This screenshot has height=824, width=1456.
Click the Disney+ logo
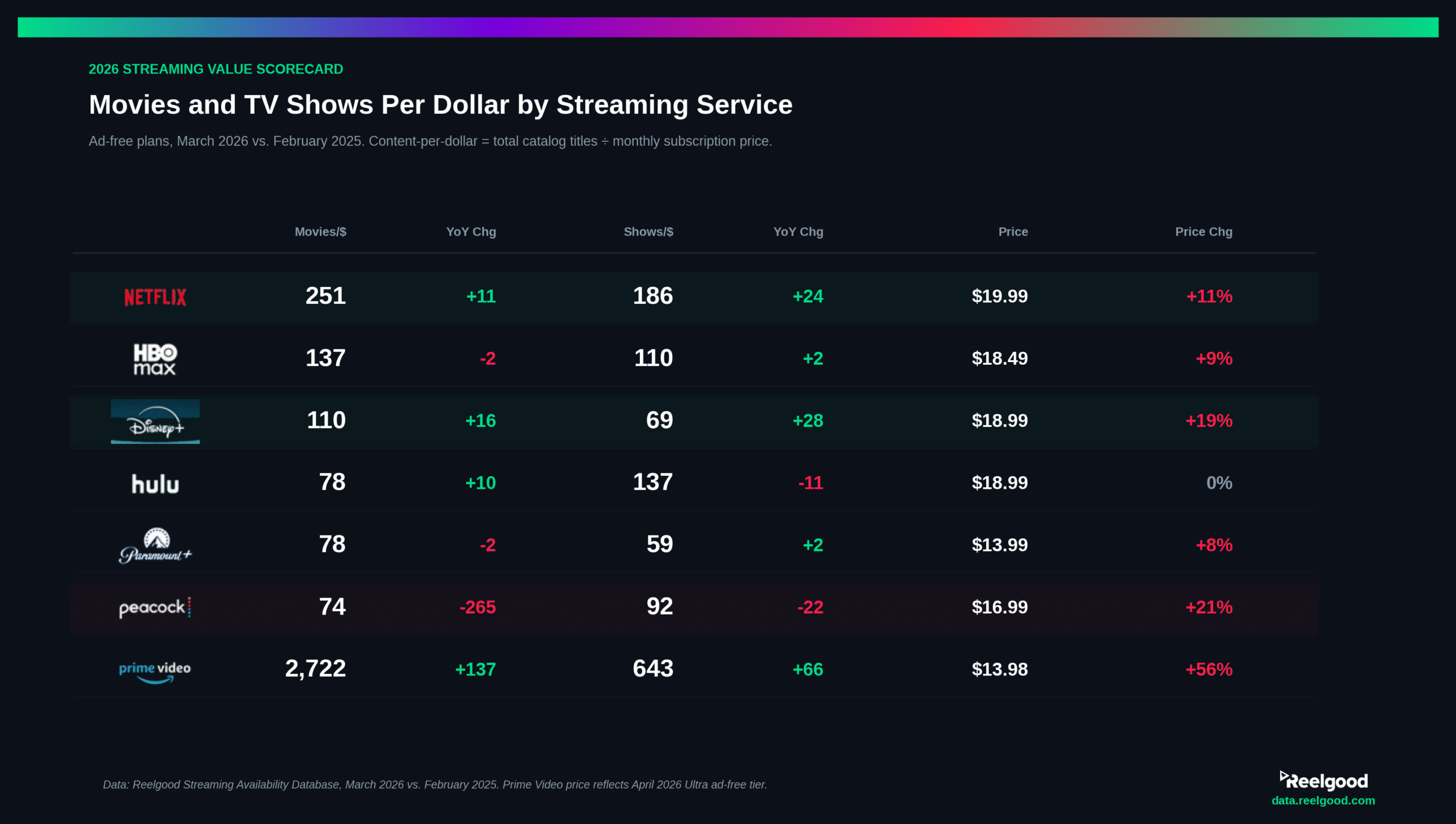coord(155,421)
